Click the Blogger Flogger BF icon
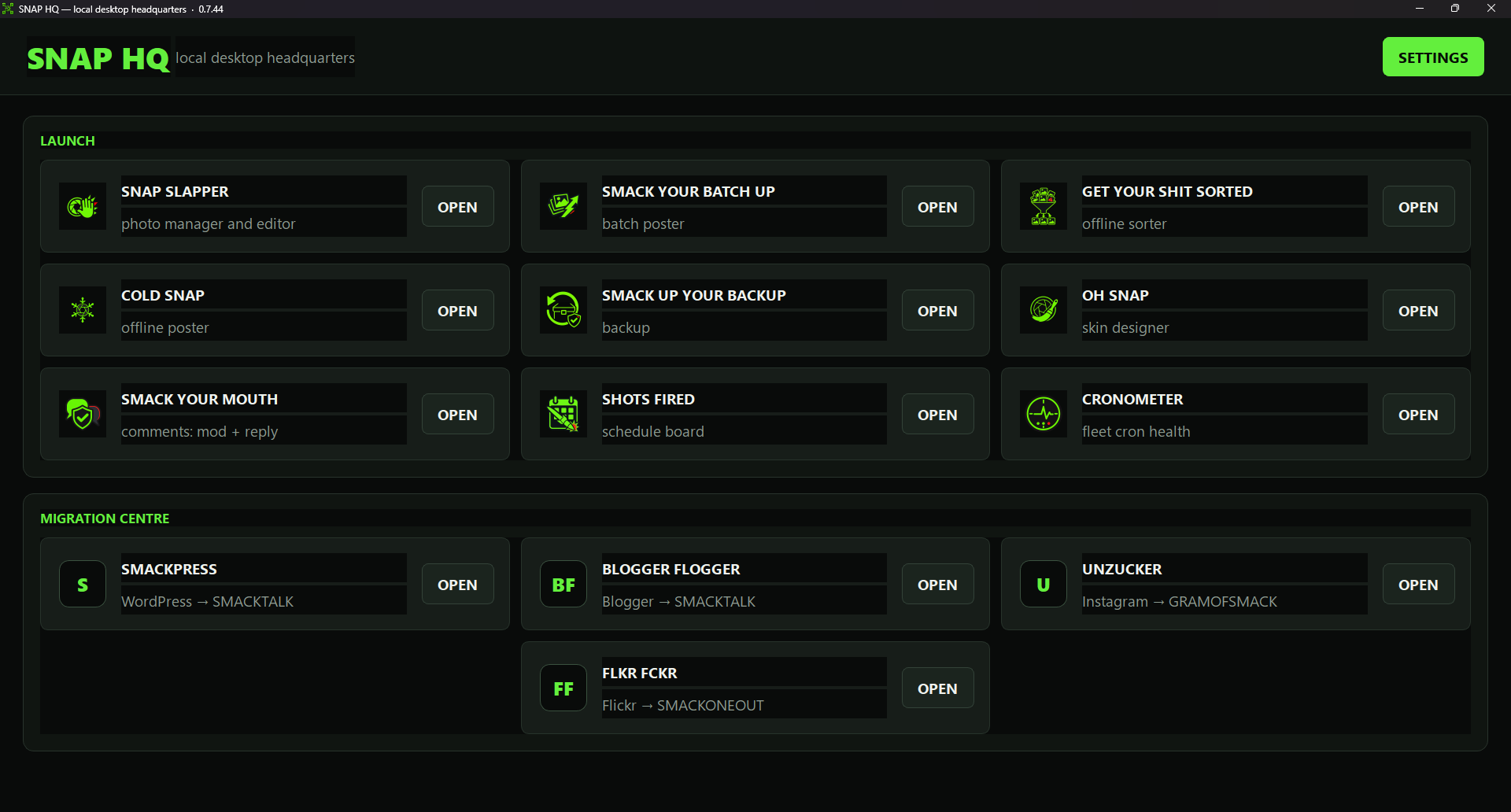This screenshot has height=812, width=1511. coord(563,584)
